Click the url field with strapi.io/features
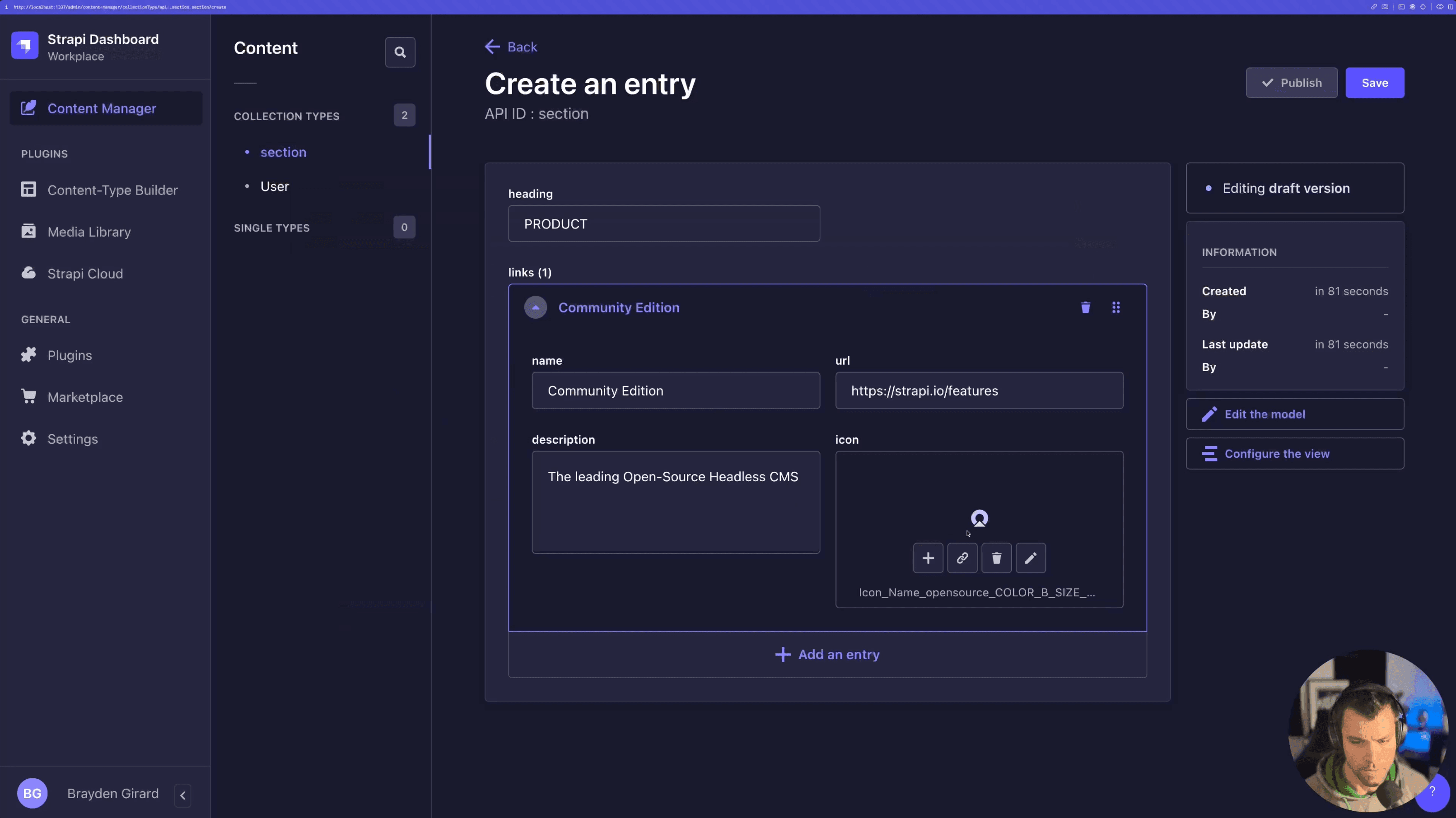 point(979,390)
